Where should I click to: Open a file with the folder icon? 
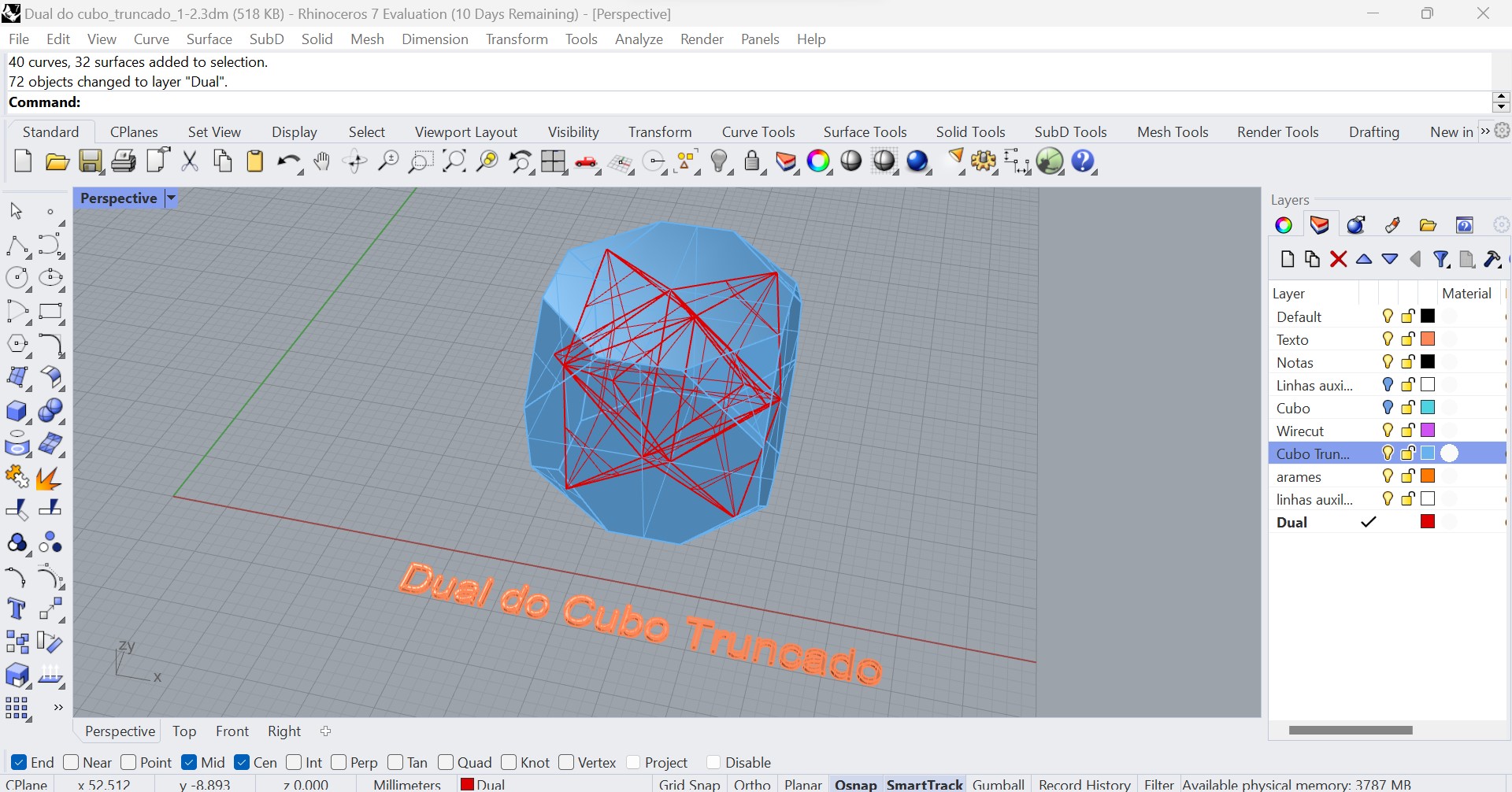click(x=57, y=161)
